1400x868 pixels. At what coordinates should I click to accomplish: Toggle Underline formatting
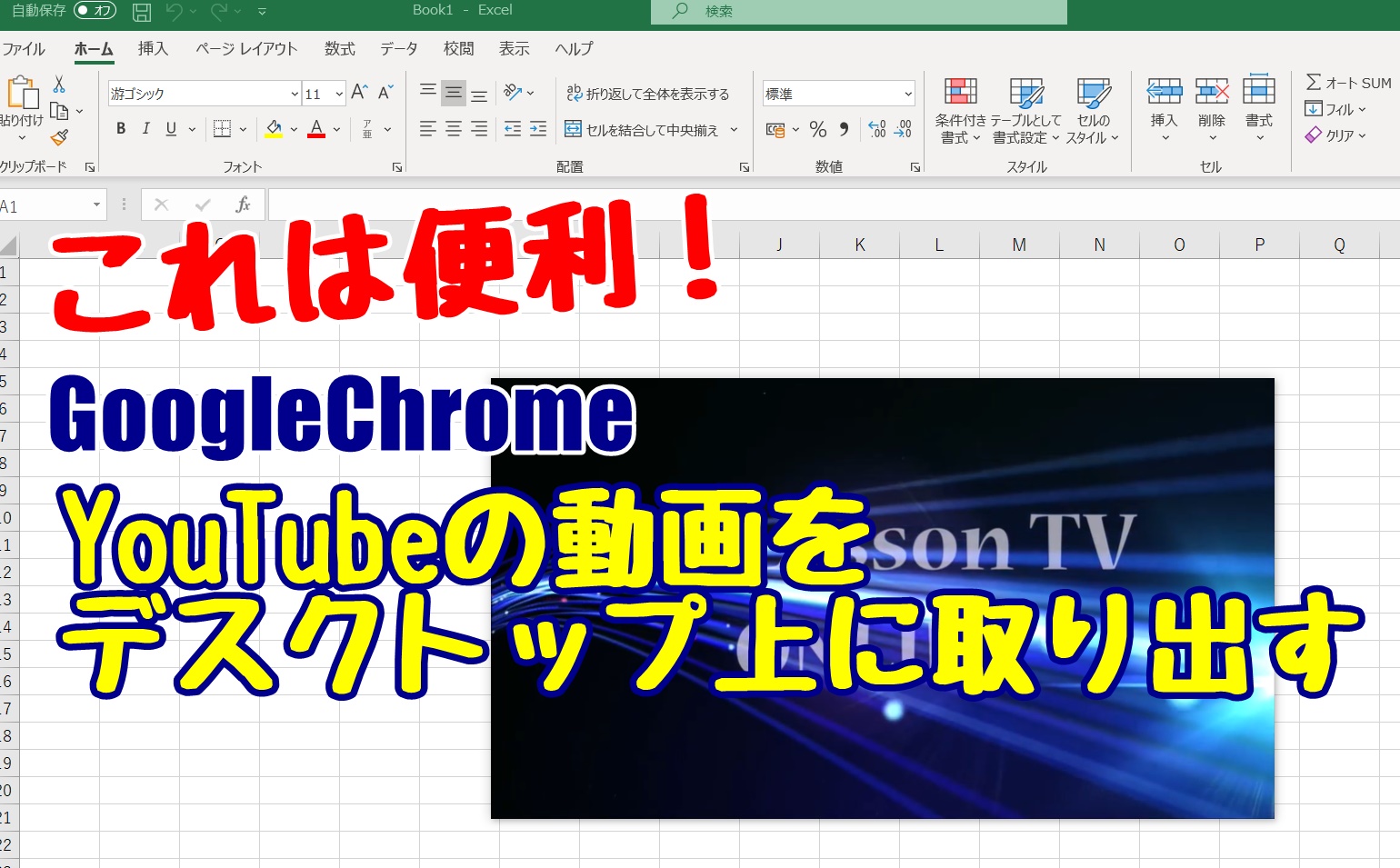[171, 129]
